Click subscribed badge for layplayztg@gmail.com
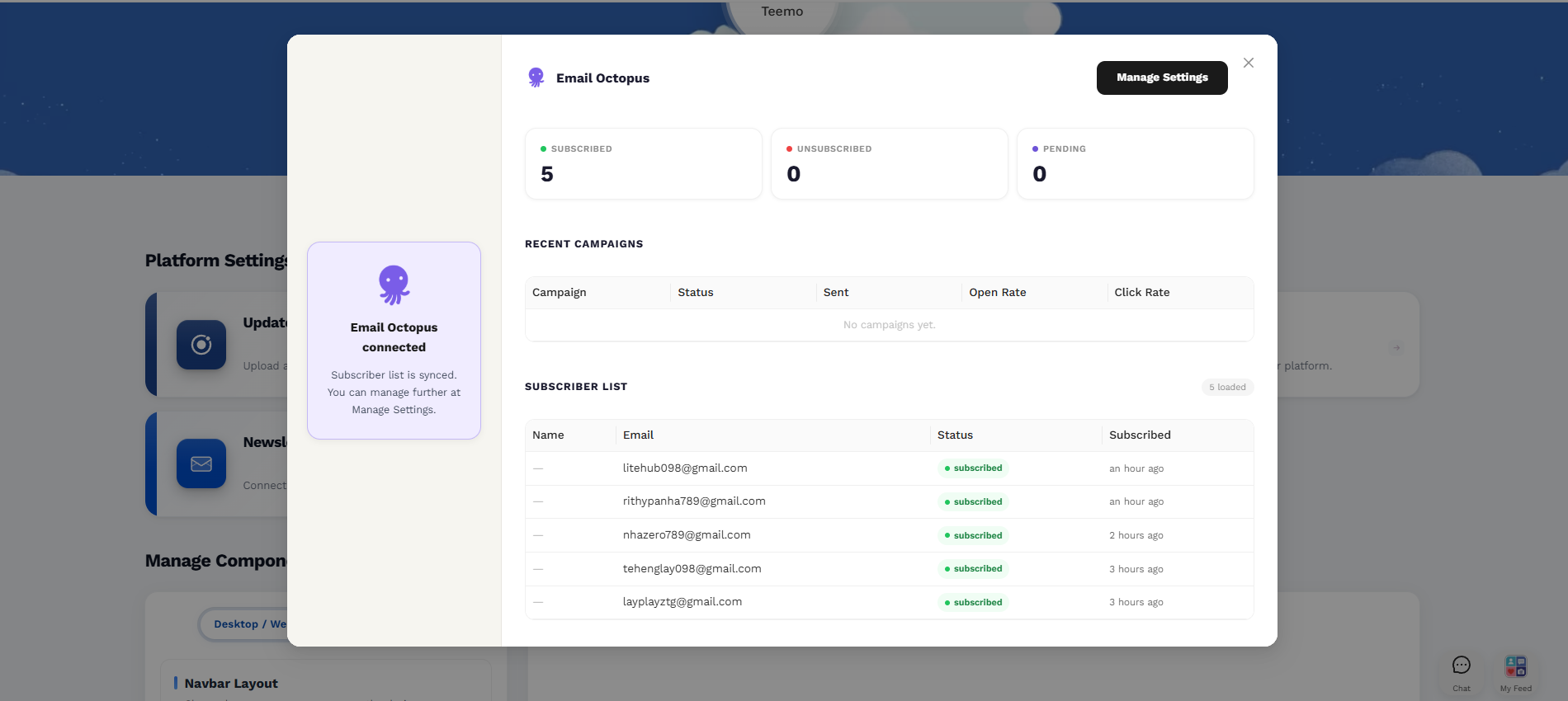The image size is (1568, 701). click(x=973, y=602)
